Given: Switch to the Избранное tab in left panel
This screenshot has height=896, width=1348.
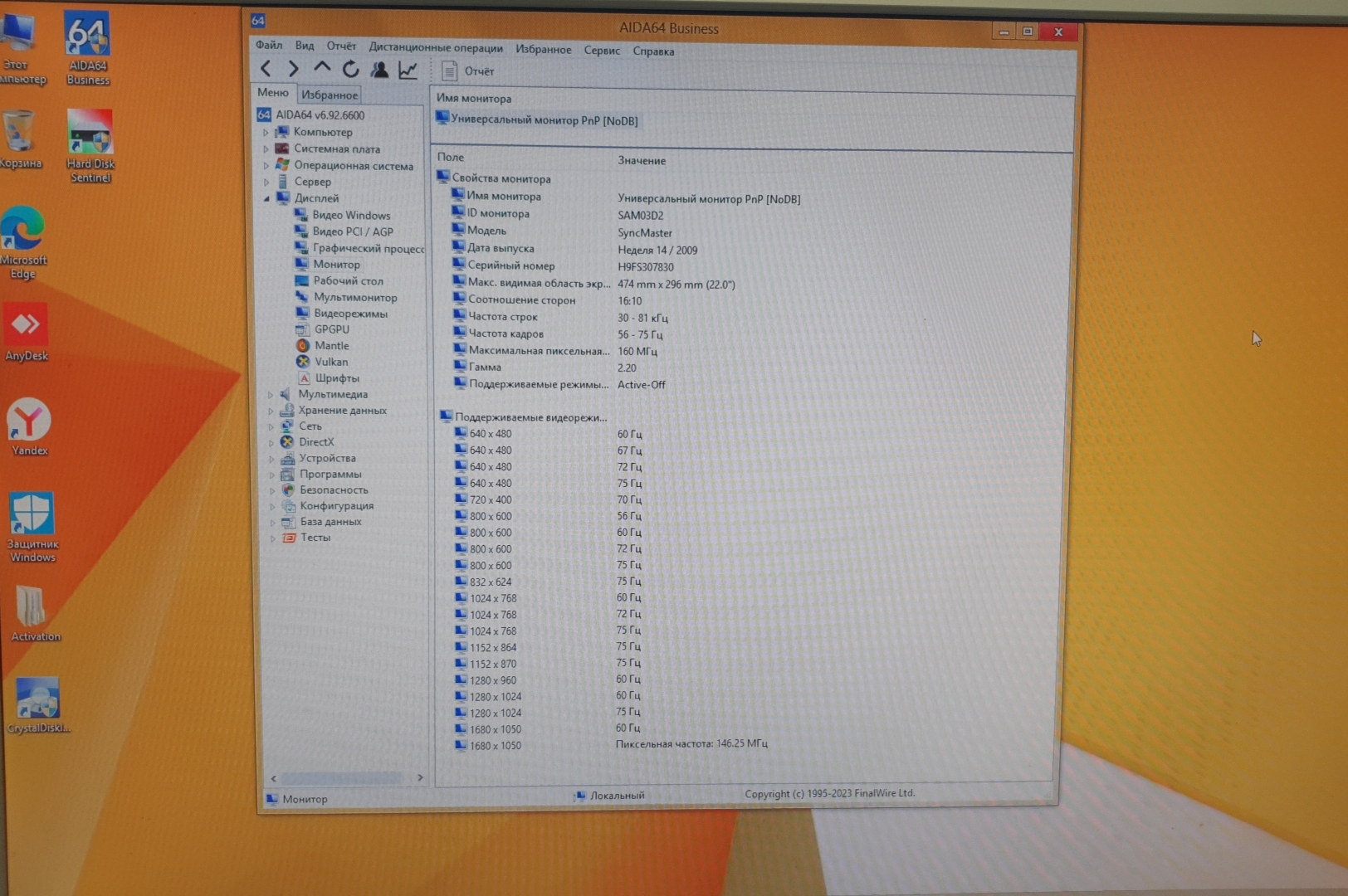Looking at the screenshot, I should coord(330,95).
